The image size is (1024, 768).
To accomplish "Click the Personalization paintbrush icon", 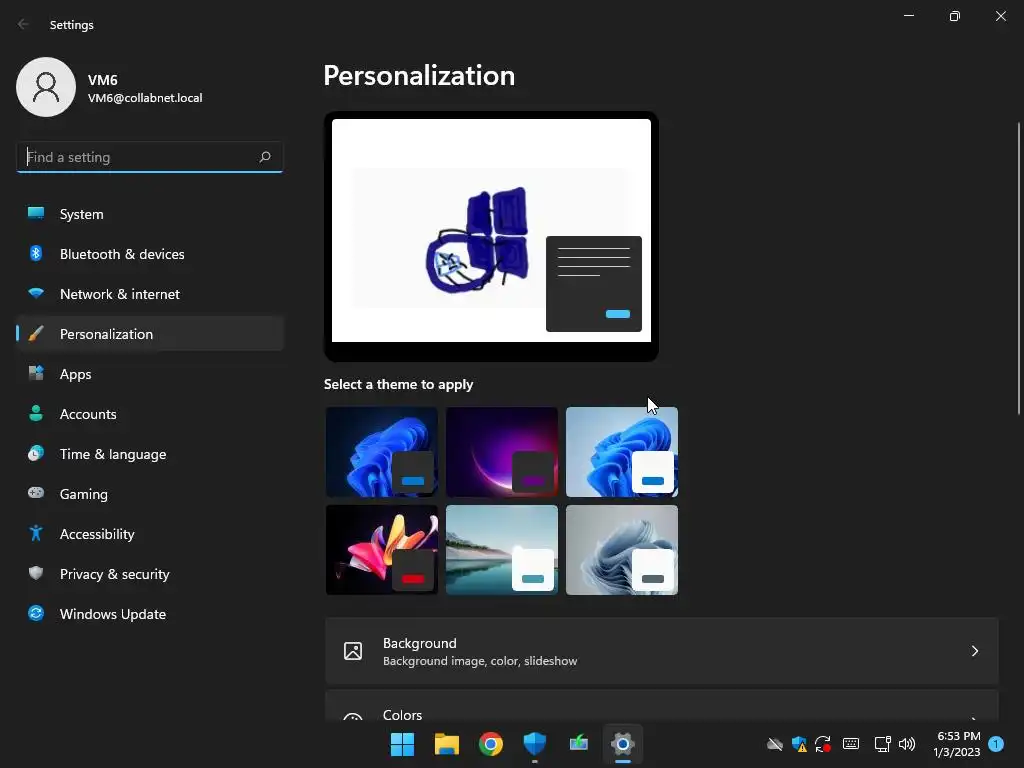I will (x=36, y=334).
